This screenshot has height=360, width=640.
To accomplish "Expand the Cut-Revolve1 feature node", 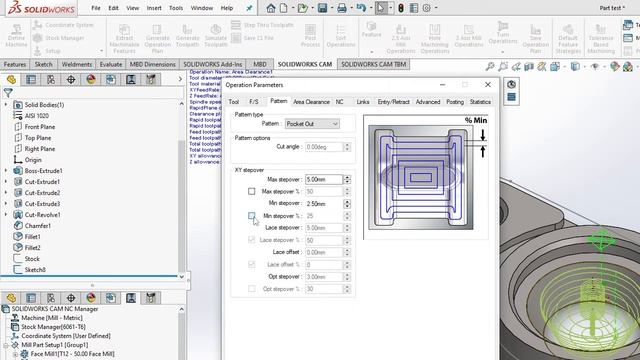I will pos(6,215).
